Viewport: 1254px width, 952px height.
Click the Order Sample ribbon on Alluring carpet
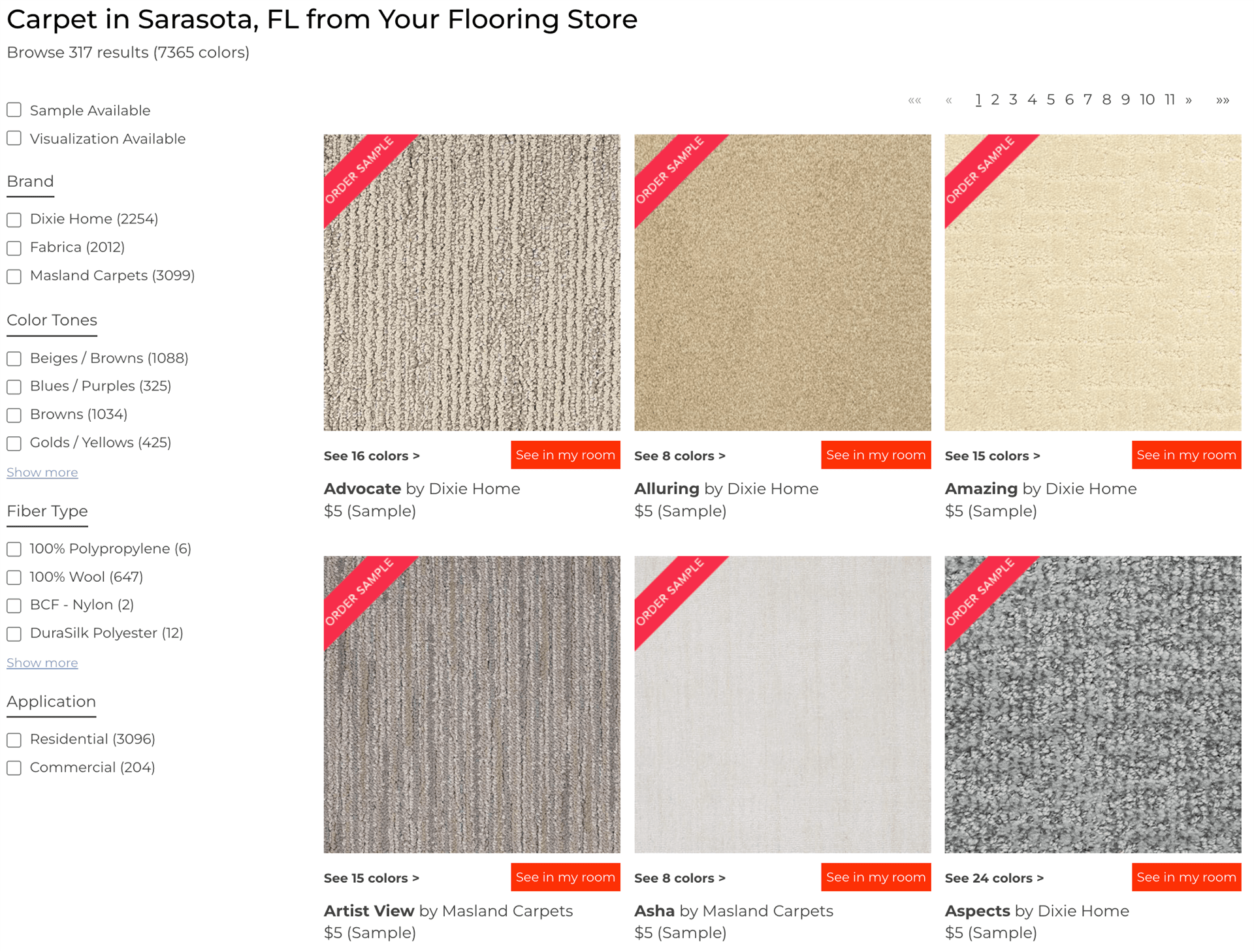click(x=670, y=170)
